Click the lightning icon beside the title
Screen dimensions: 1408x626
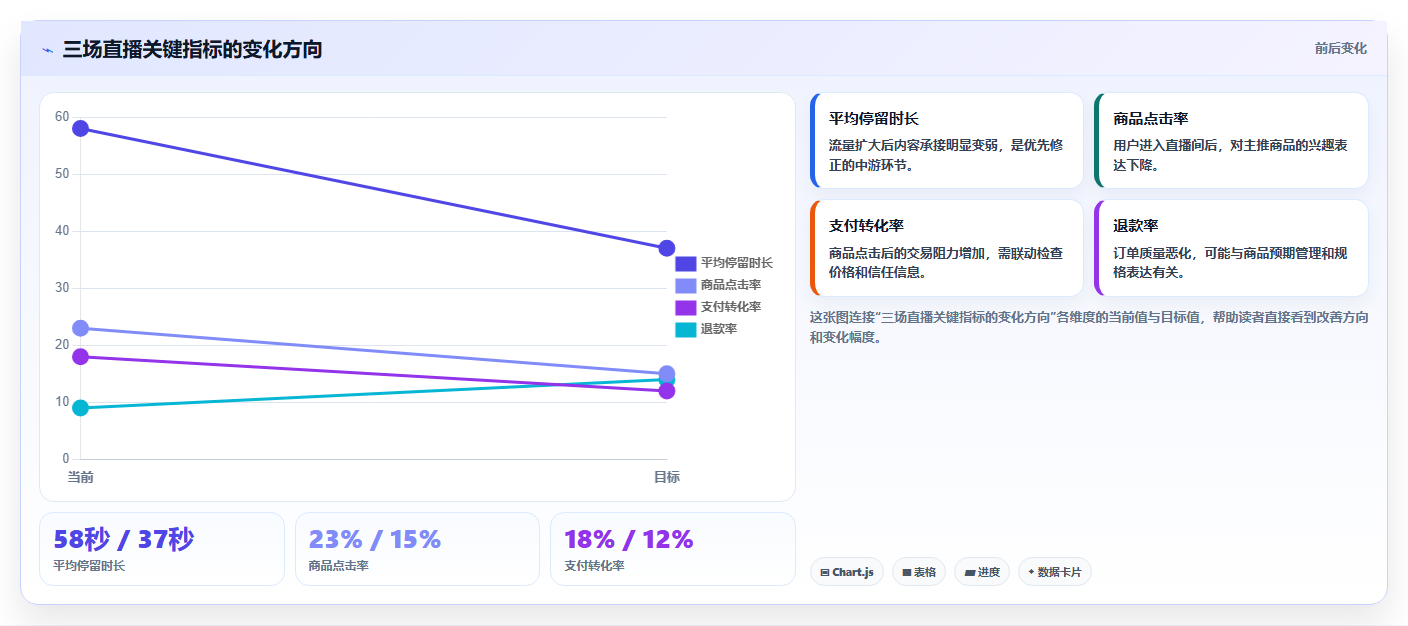(x=47, y=50)
